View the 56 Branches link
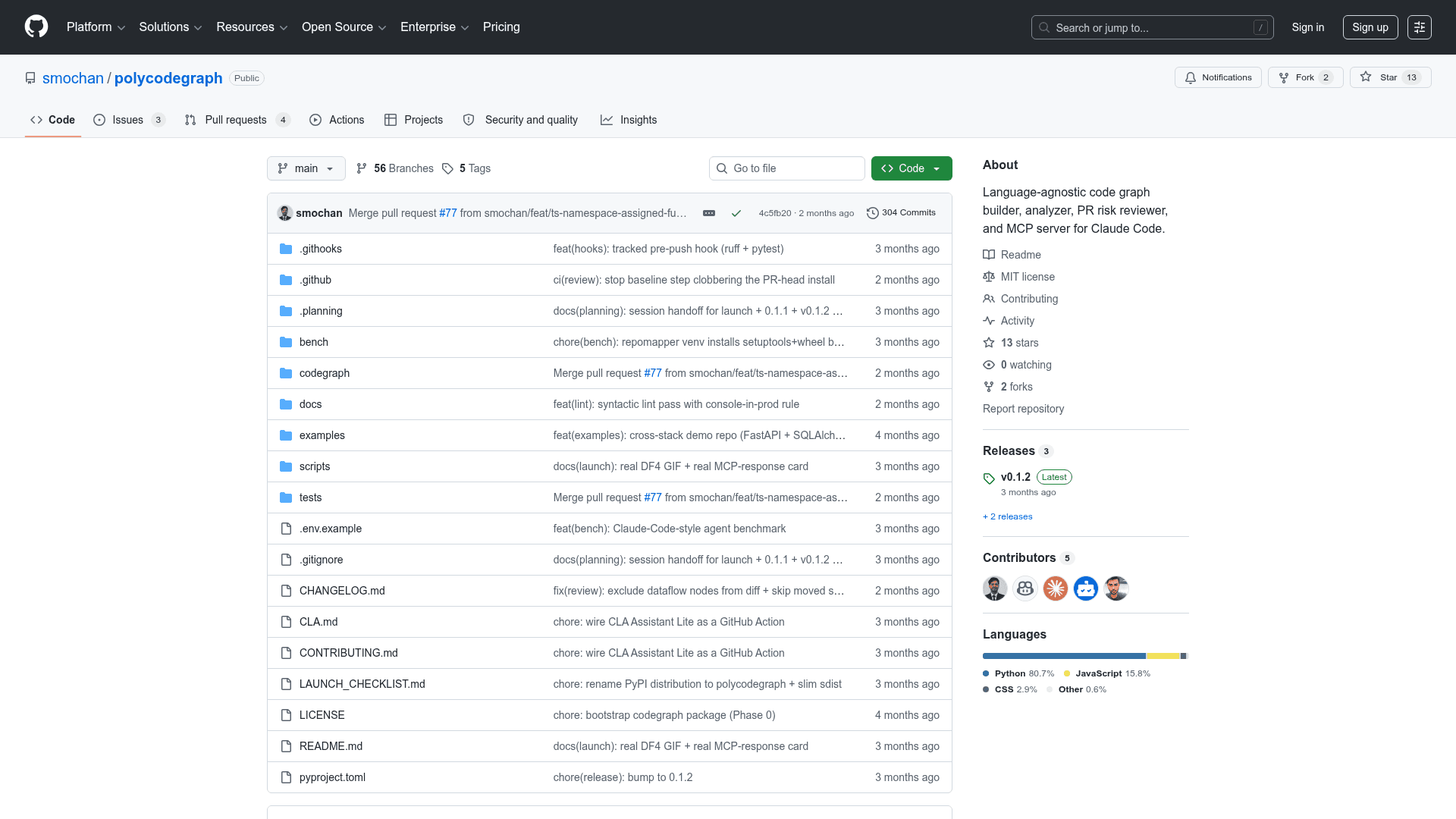Viewport: 1456px width, 819px height. [395, 168]
